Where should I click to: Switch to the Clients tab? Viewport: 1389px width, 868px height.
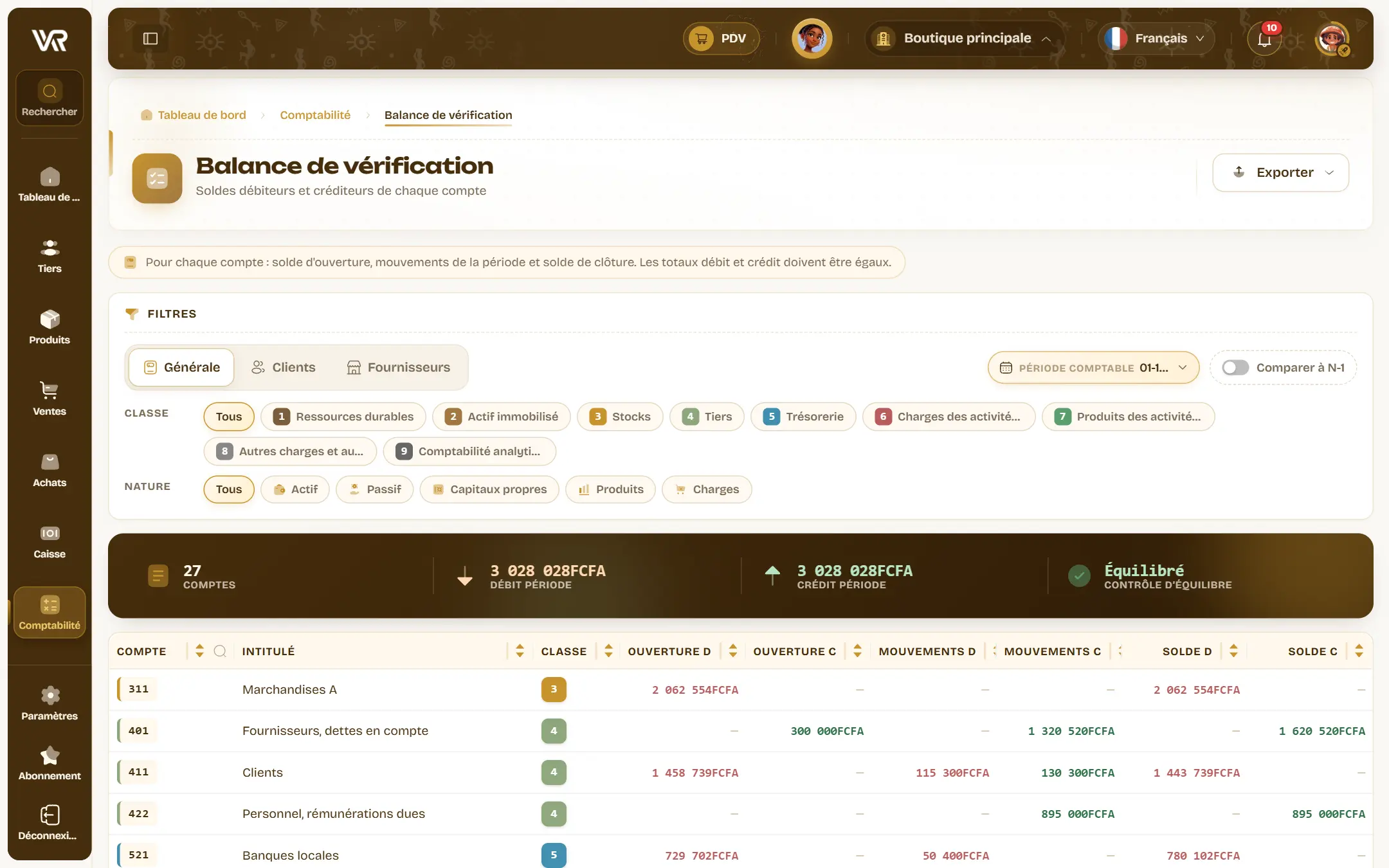coord(283,367)
